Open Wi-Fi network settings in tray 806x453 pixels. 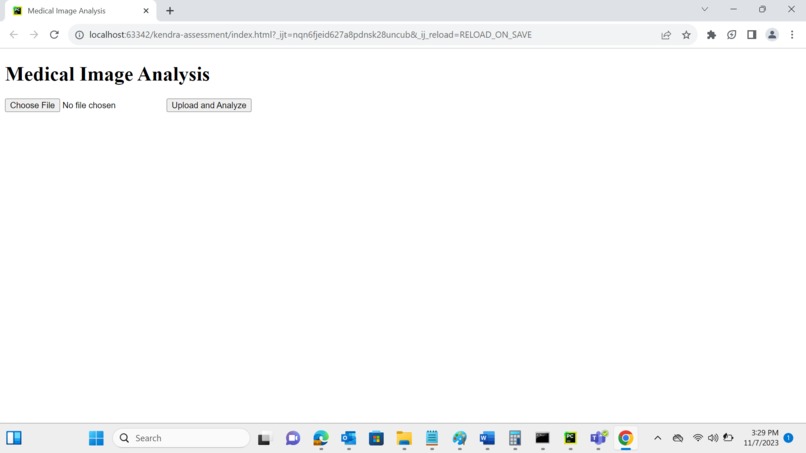click(x=698, y=438)
